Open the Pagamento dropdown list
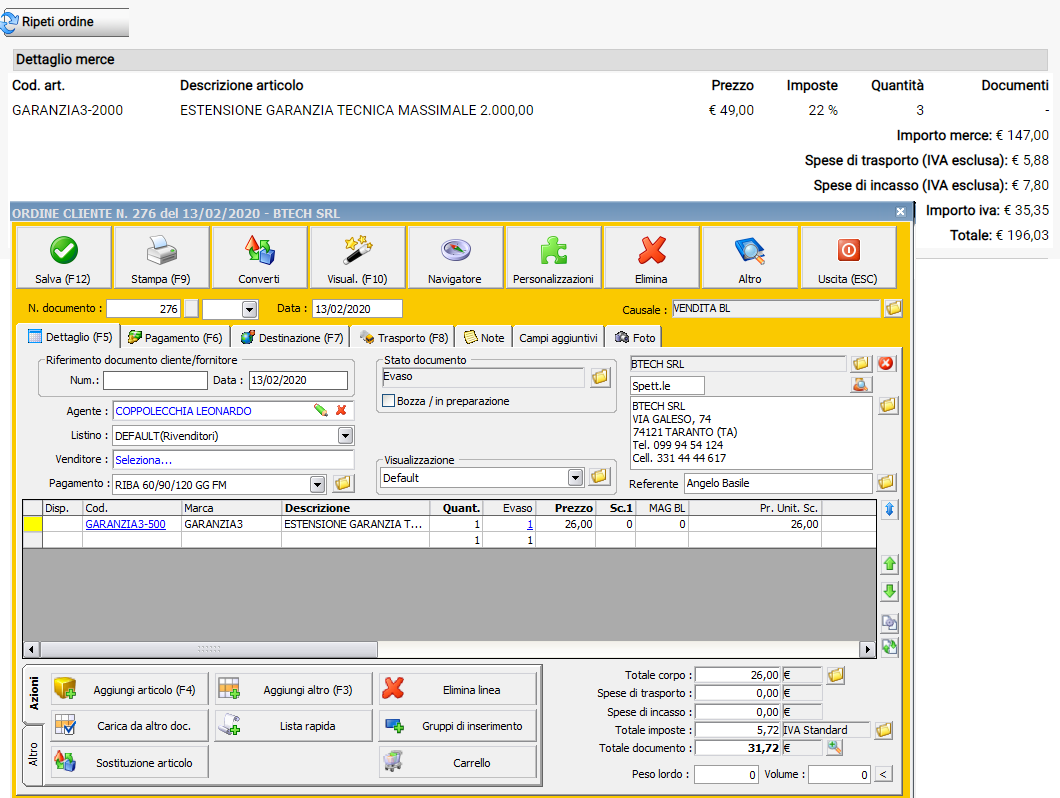Screen dimensions: 1060x798 click(x=317, y=484)
